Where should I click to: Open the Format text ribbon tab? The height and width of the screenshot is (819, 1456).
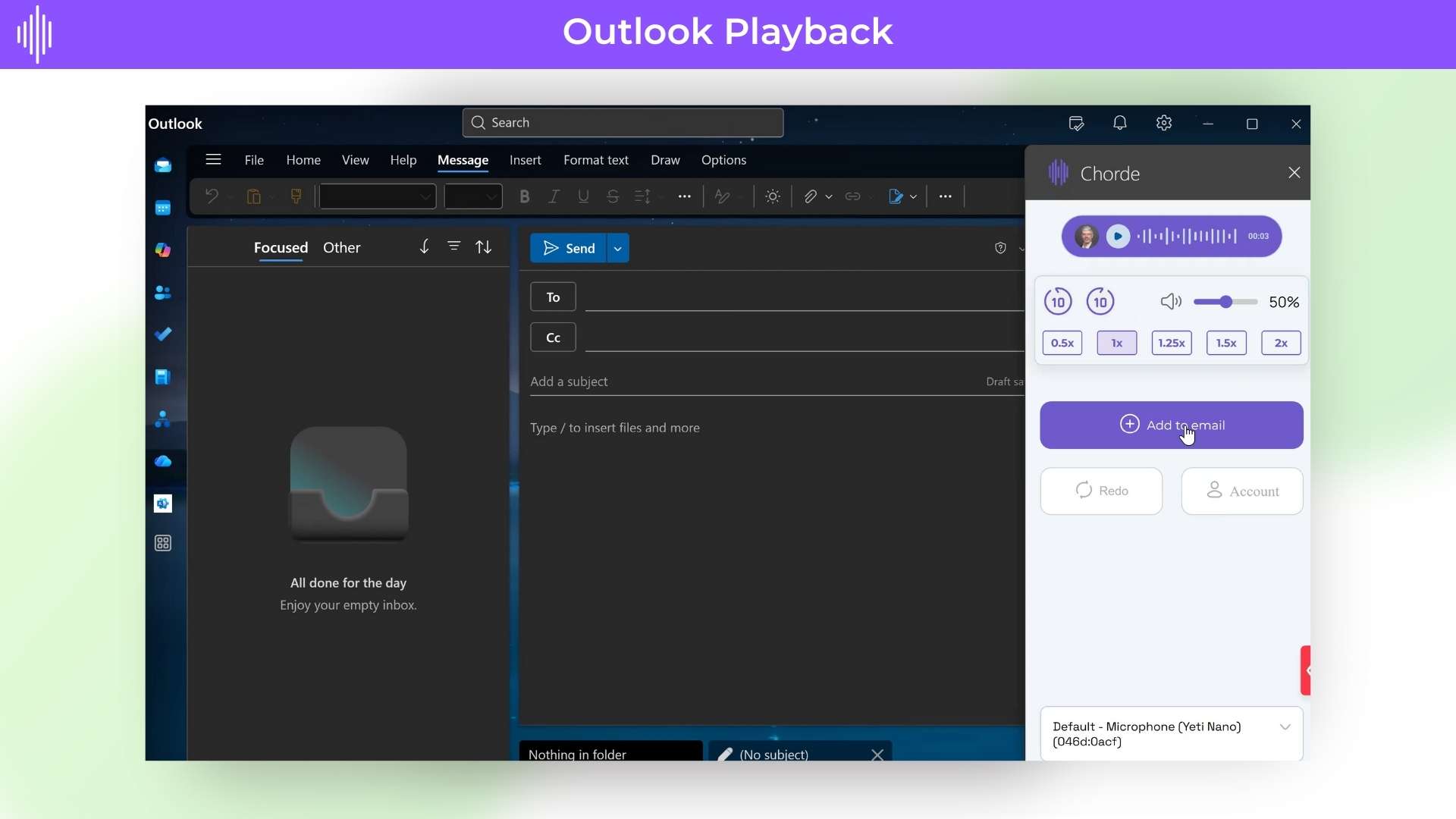596,160
